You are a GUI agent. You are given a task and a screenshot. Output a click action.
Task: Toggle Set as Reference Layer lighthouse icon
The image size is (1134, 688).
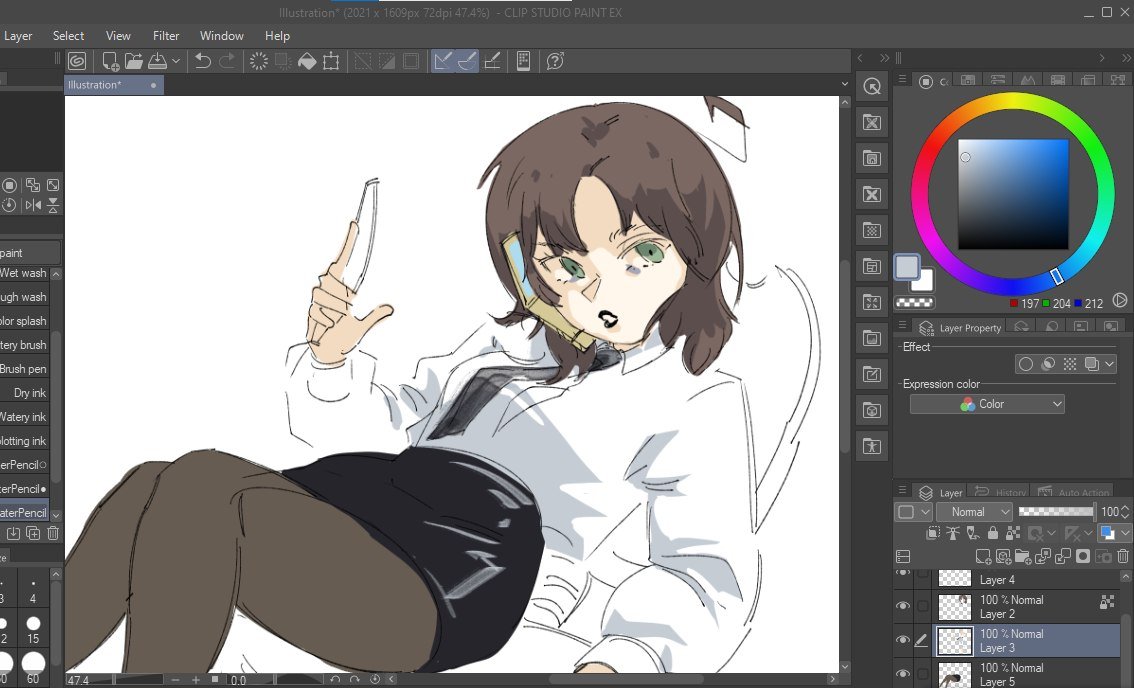coord(953,533)
